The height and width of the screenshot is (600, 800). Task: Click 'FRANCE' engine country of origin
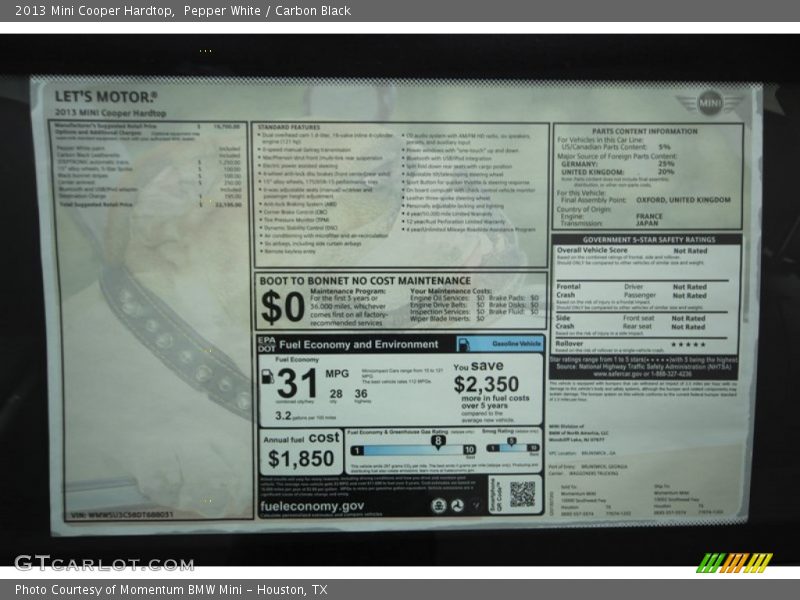click(x=649, y=216)
